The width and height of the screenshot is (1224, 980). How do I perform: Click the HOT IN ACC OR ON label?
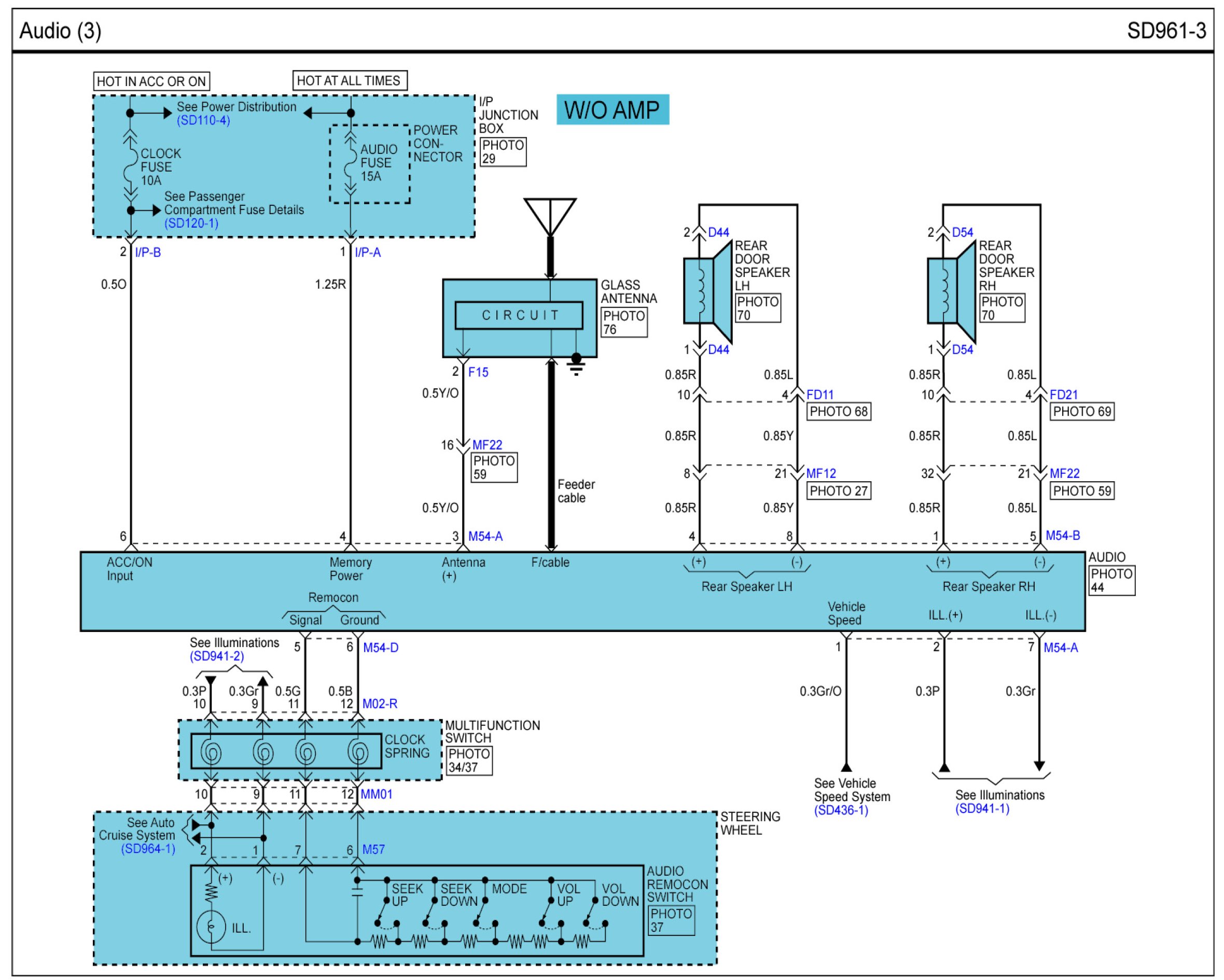point(151,81)
